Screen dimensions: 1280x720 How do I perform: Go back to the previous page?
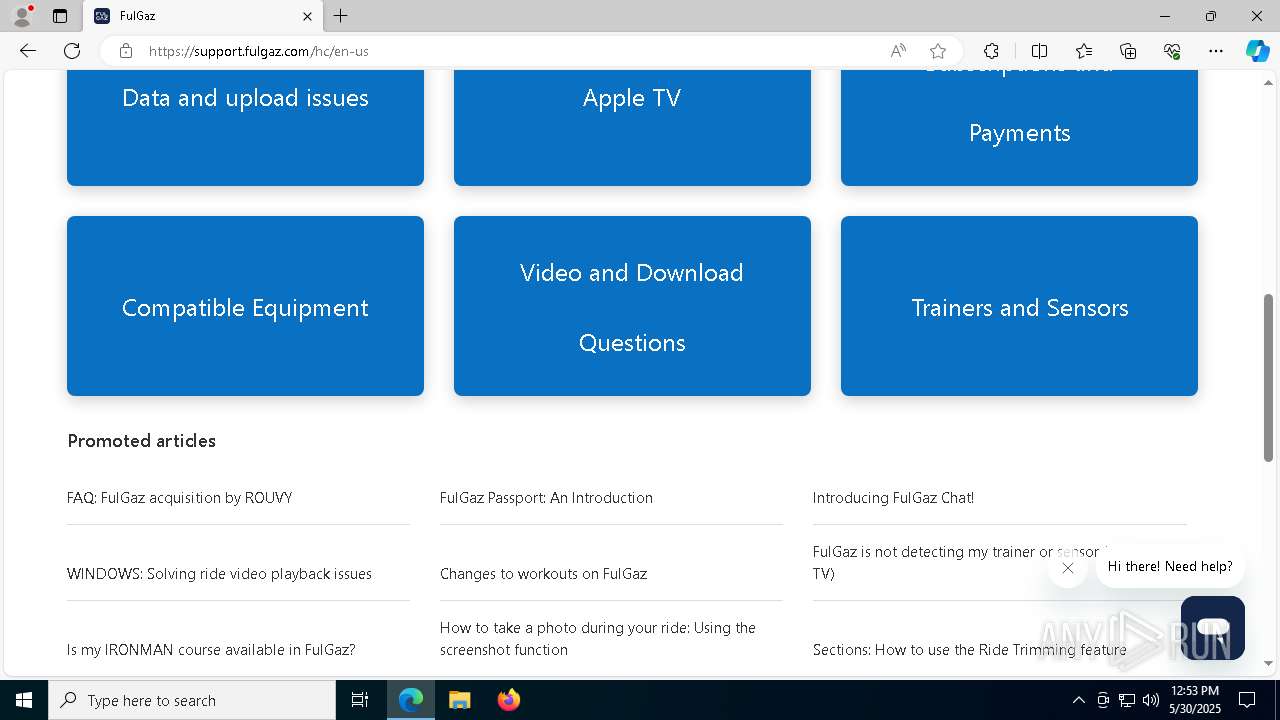click(28, 51)
